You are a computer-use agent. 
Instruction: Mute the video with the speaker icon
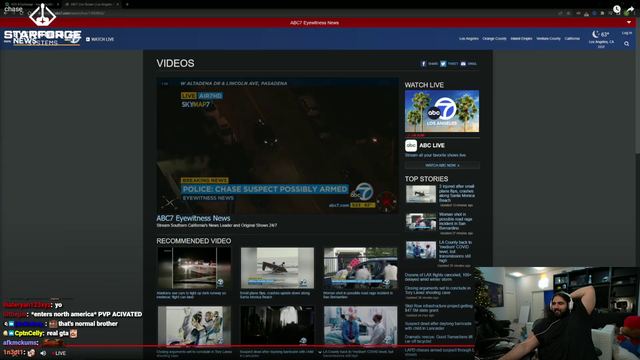click(43, 353)
